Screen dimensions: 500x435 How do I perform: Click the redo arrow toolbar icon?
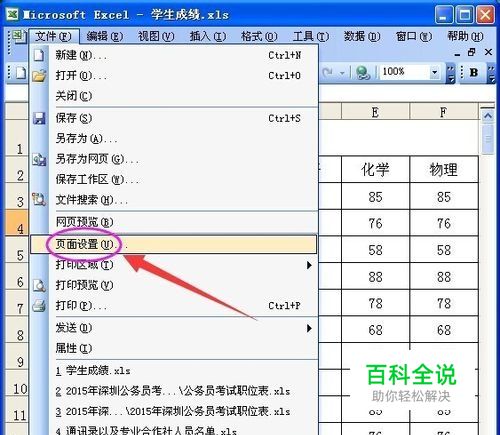point(328,72)
